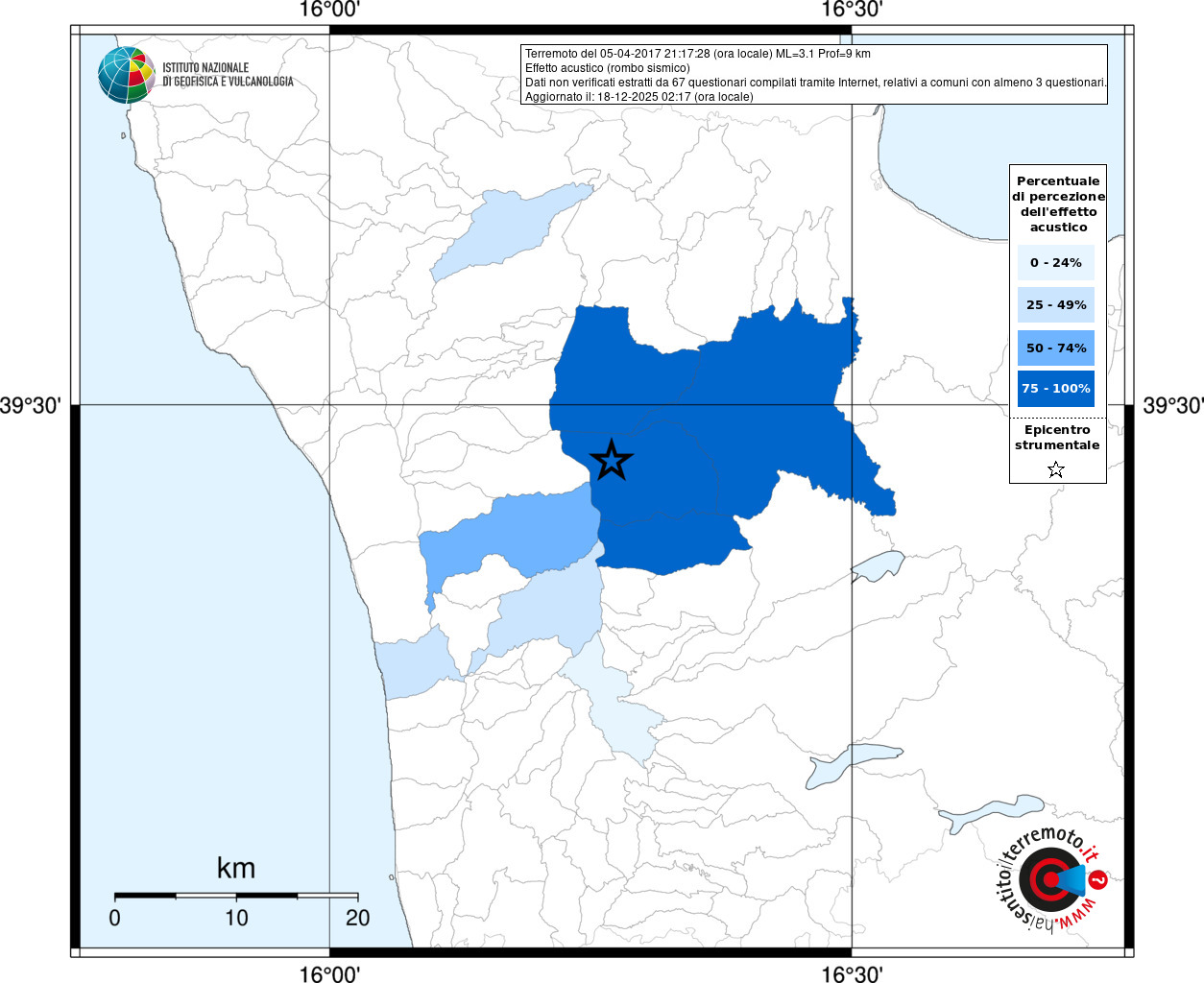Viewport: 1204px width, 983px height.
Task: Click the 'km' scale bar label
Action: tap(236, 868)
